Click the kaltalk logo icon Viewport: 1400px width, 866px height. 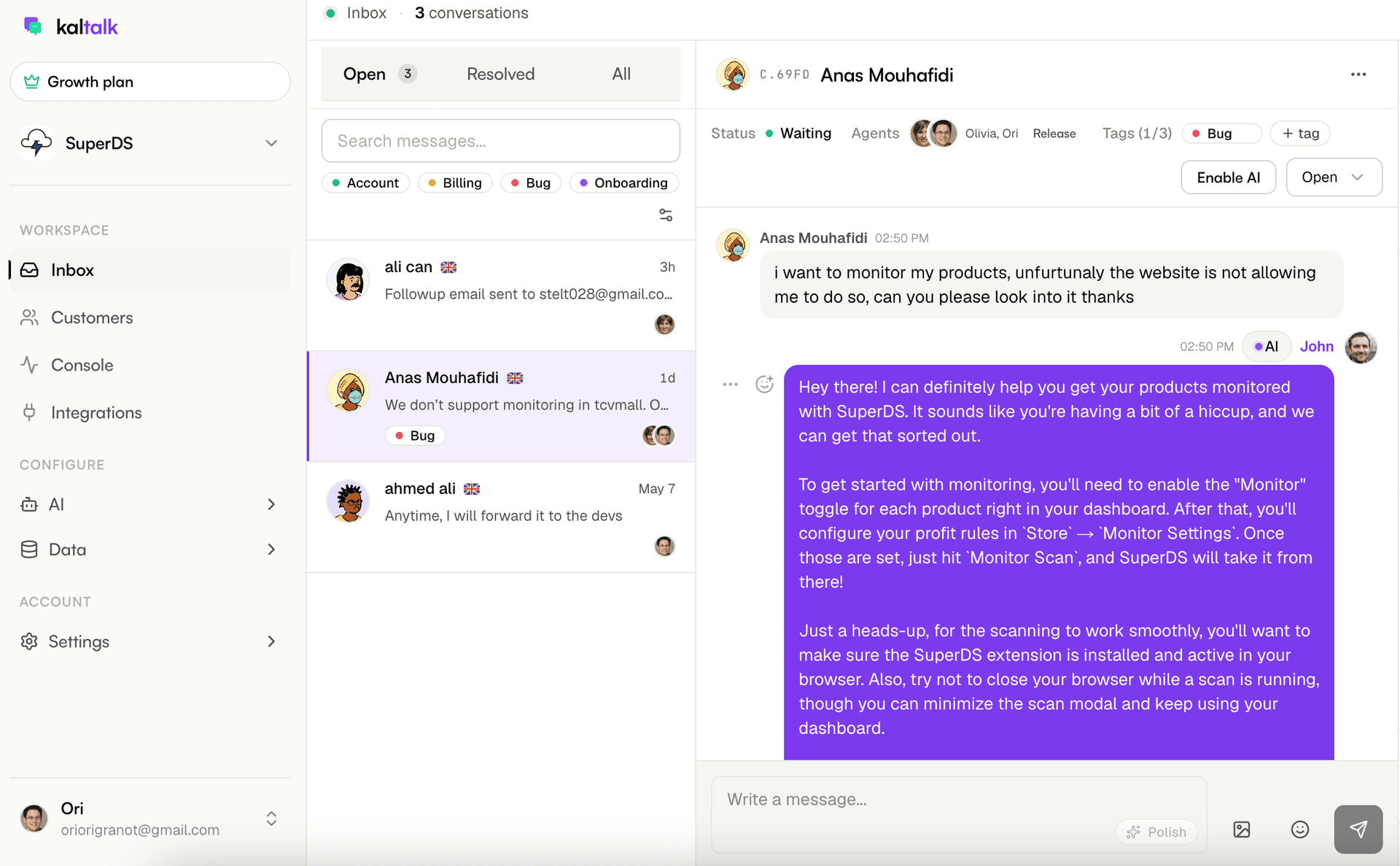click(33, 26)
